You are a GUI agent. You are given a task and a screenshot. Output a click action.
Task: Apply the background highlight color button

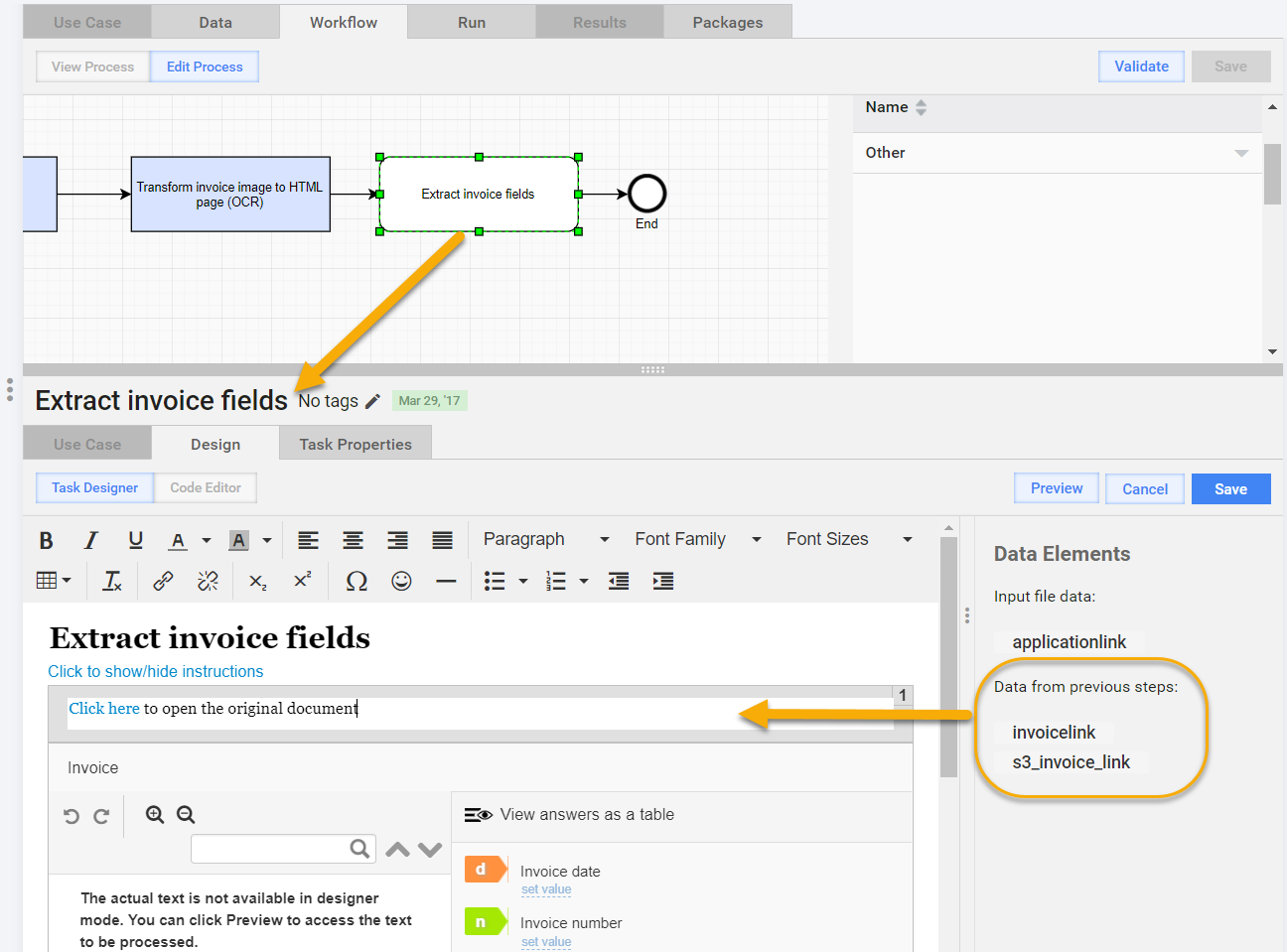coord(238,540)
